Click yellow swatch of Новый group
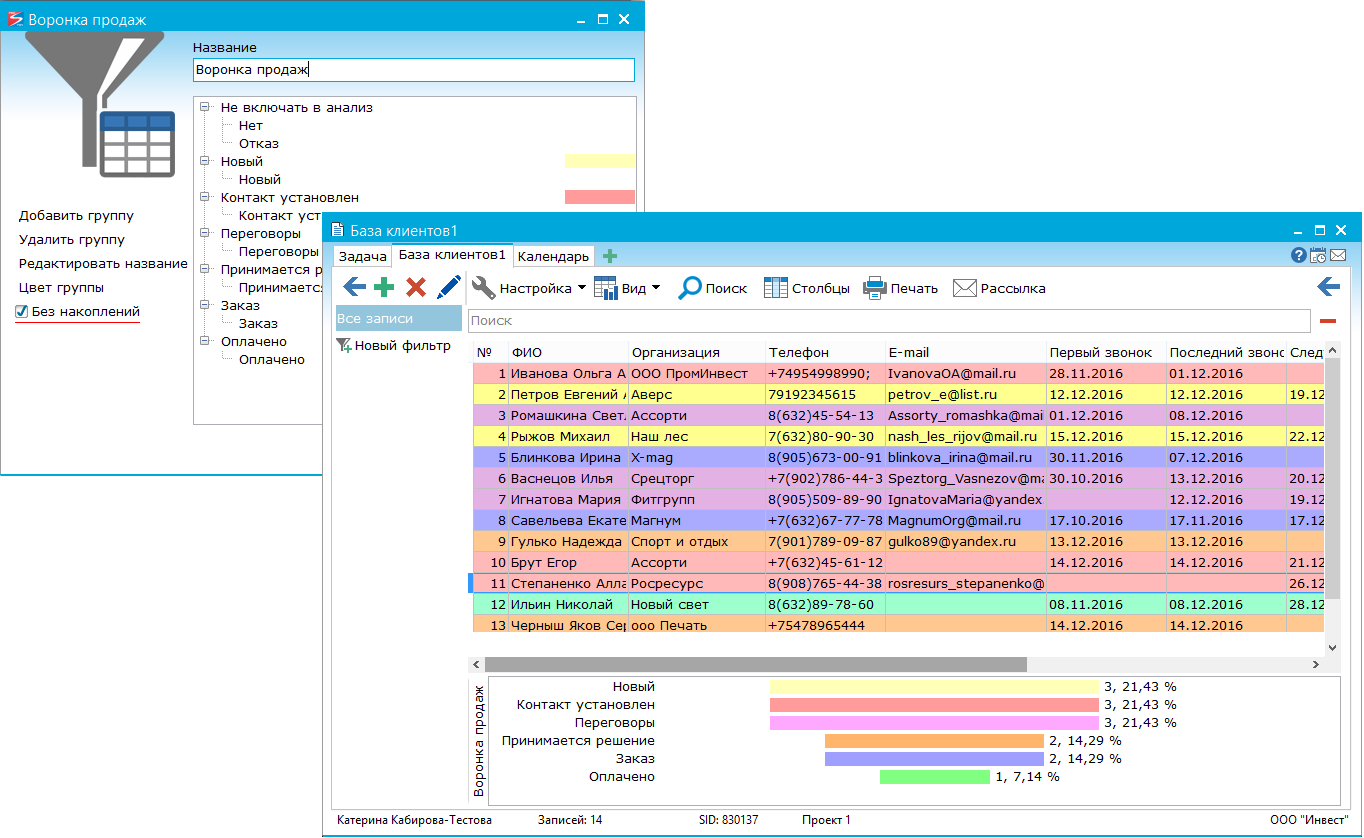The width and height of the screenshot is (1364, 838). pos(600,161)
